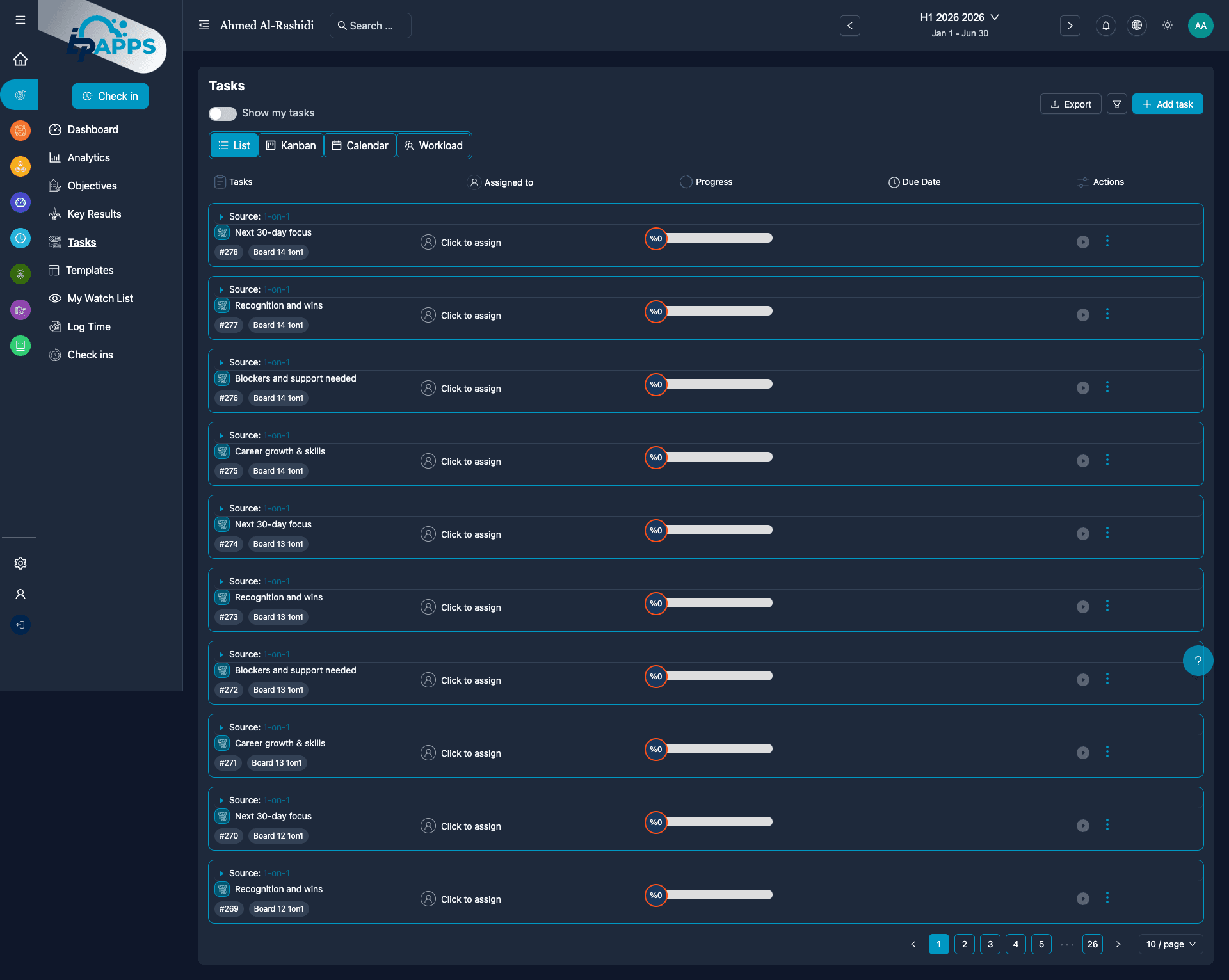Screen dimensions: 1229x980
Task: Collapse sidebar using header menu toggle icon
Action: [204, 26]
